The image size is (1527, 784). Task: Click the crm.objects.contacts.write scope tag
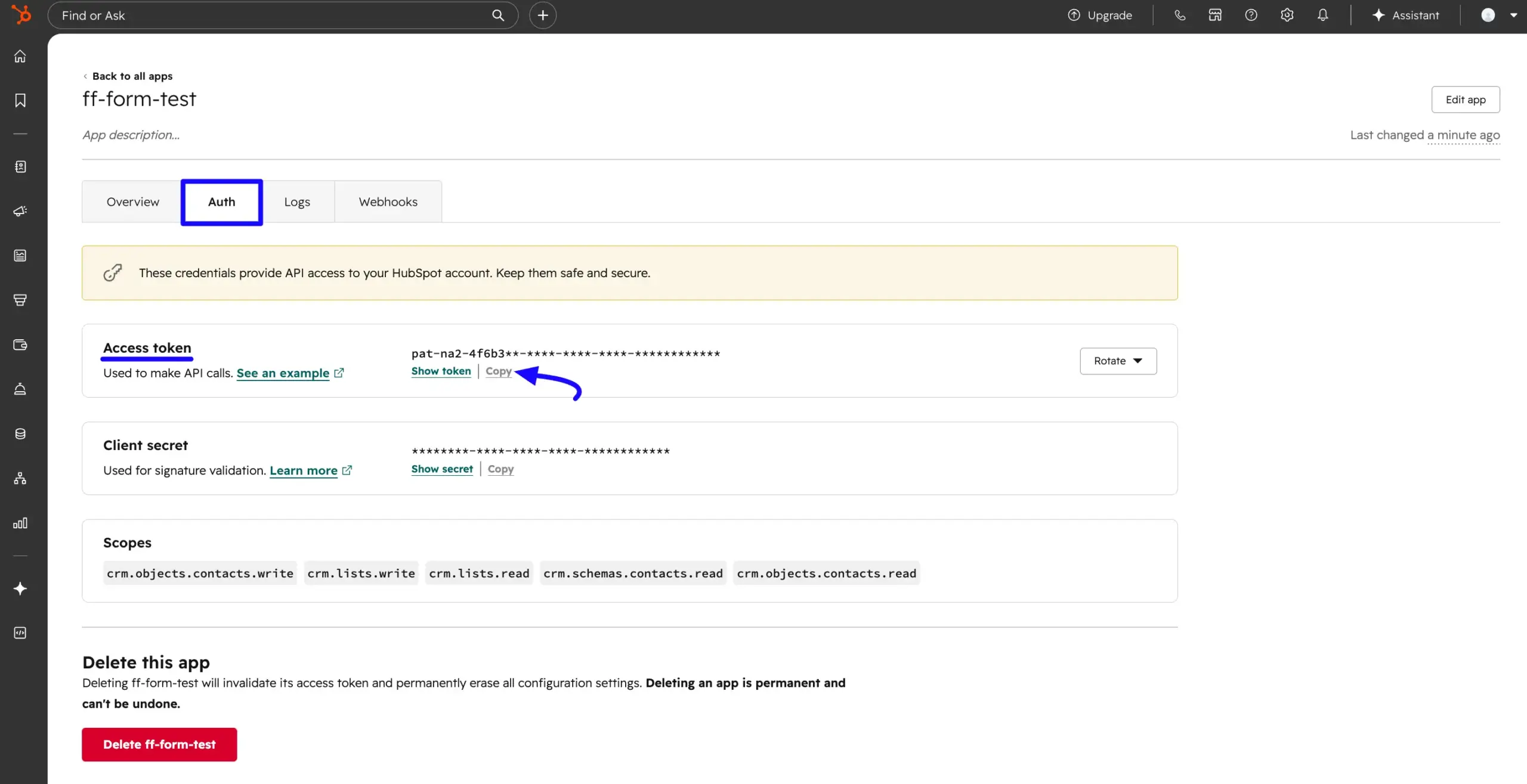click(x=200, y=573)
